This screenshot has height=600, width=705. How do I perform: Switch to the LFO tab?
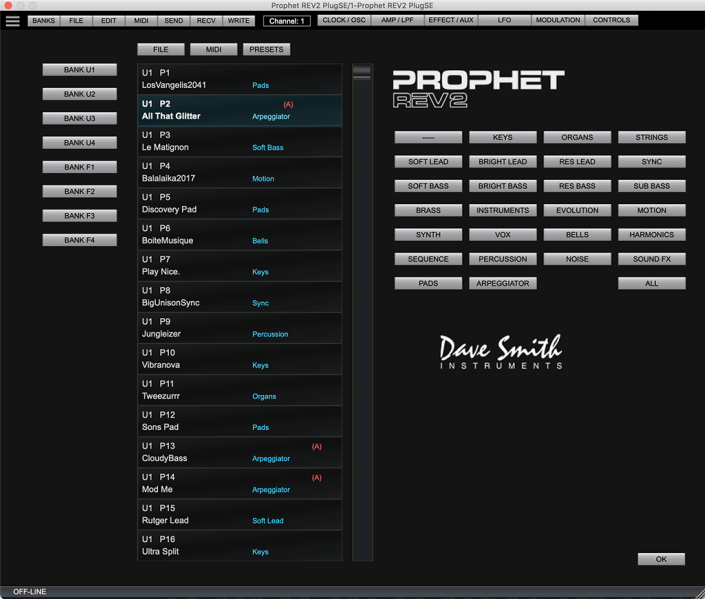(x=504, y=20)
